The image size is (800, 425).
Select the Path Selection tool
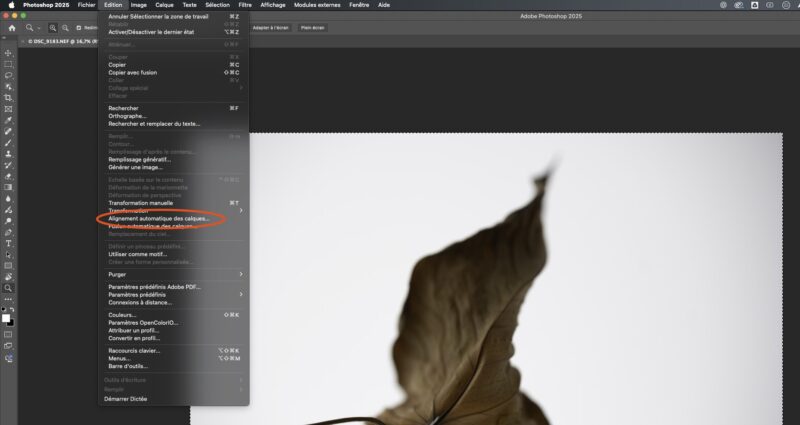tap(8, 255)
